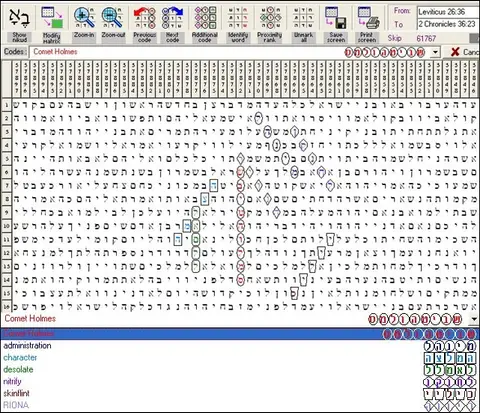
Task: Click the Zoom-in label button
Action: (x=84, y=35)
